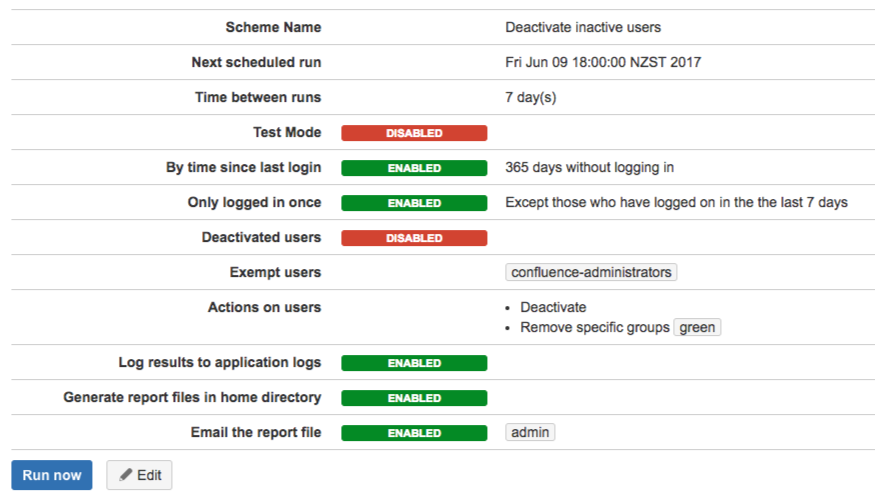Click the admin recipient tag
The width and height of the screenshot is (875, 498).
click(x=530, y=432)
